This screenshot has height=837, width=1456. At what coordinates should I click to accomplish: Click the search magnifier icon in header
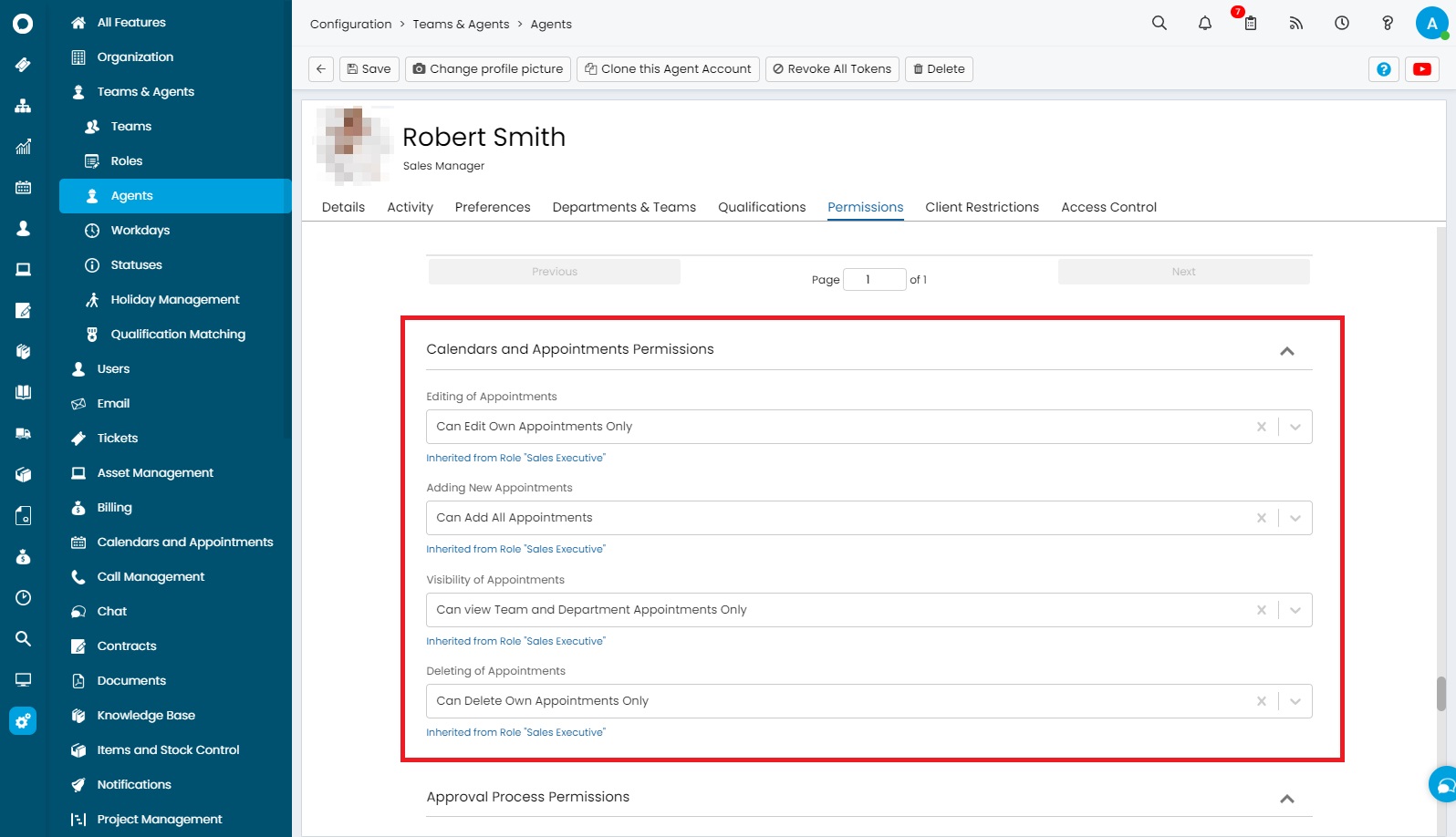(1159, 24)
